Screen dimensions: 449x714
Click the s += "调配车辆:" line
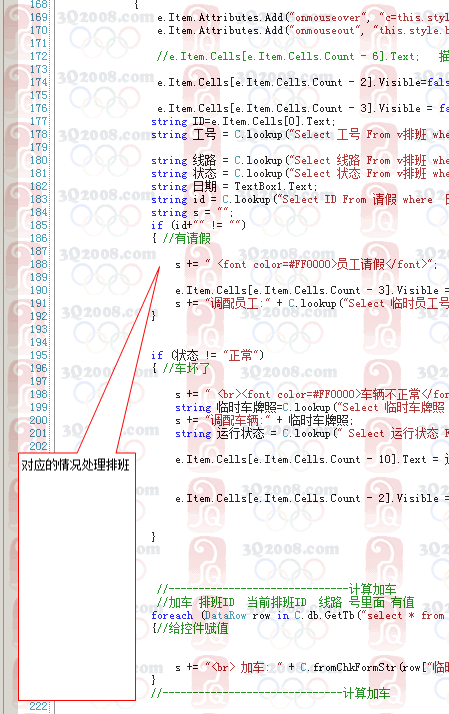264,420
